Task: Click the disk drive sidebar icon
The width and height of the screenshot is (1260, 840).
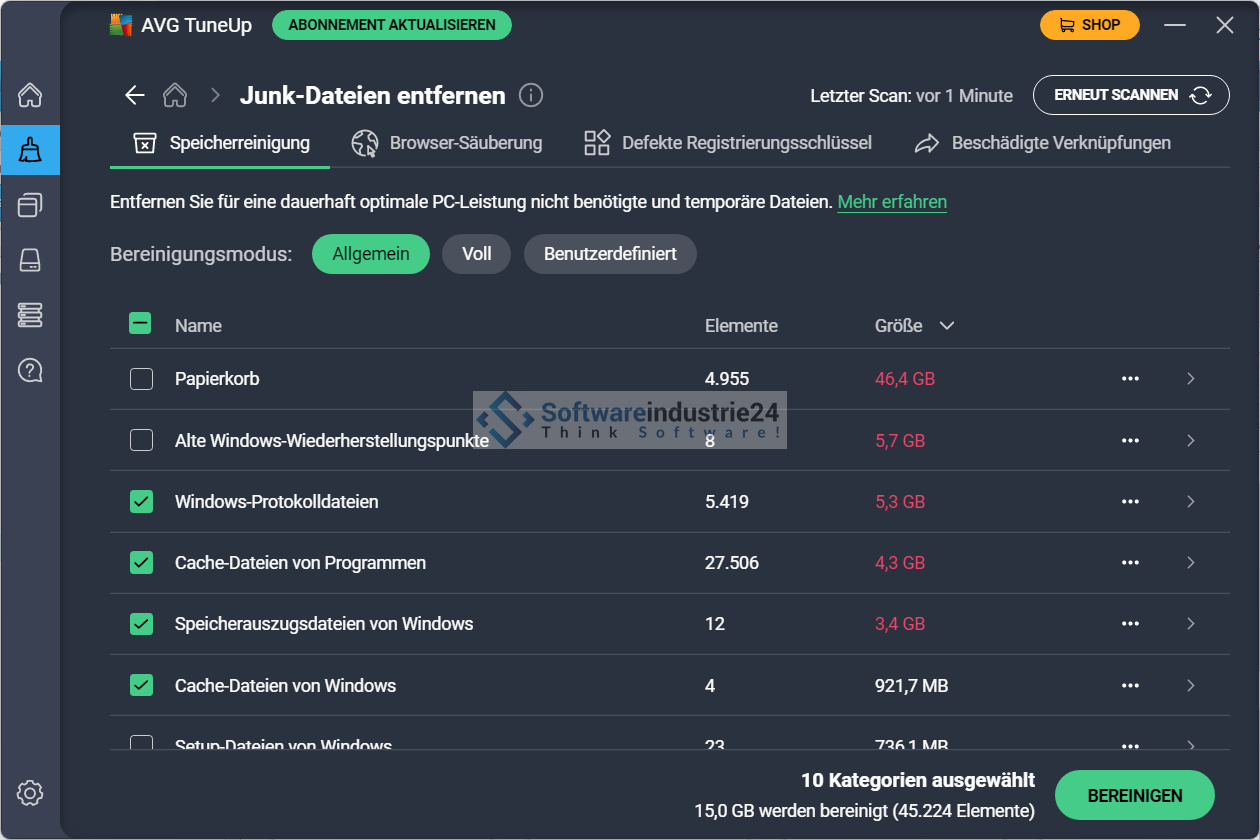Action: [x=30, y=261]
